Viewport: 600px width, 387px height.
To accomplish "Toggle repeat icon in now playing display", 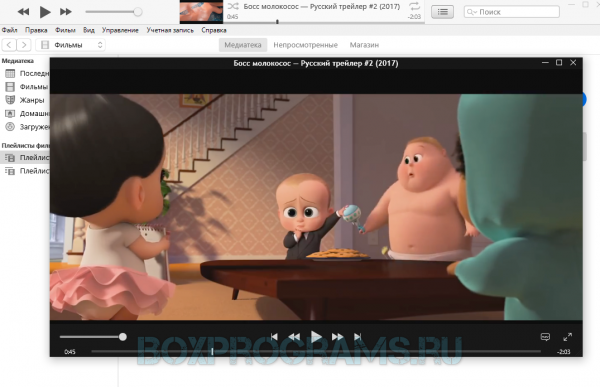I will click(x=414, y=6).
